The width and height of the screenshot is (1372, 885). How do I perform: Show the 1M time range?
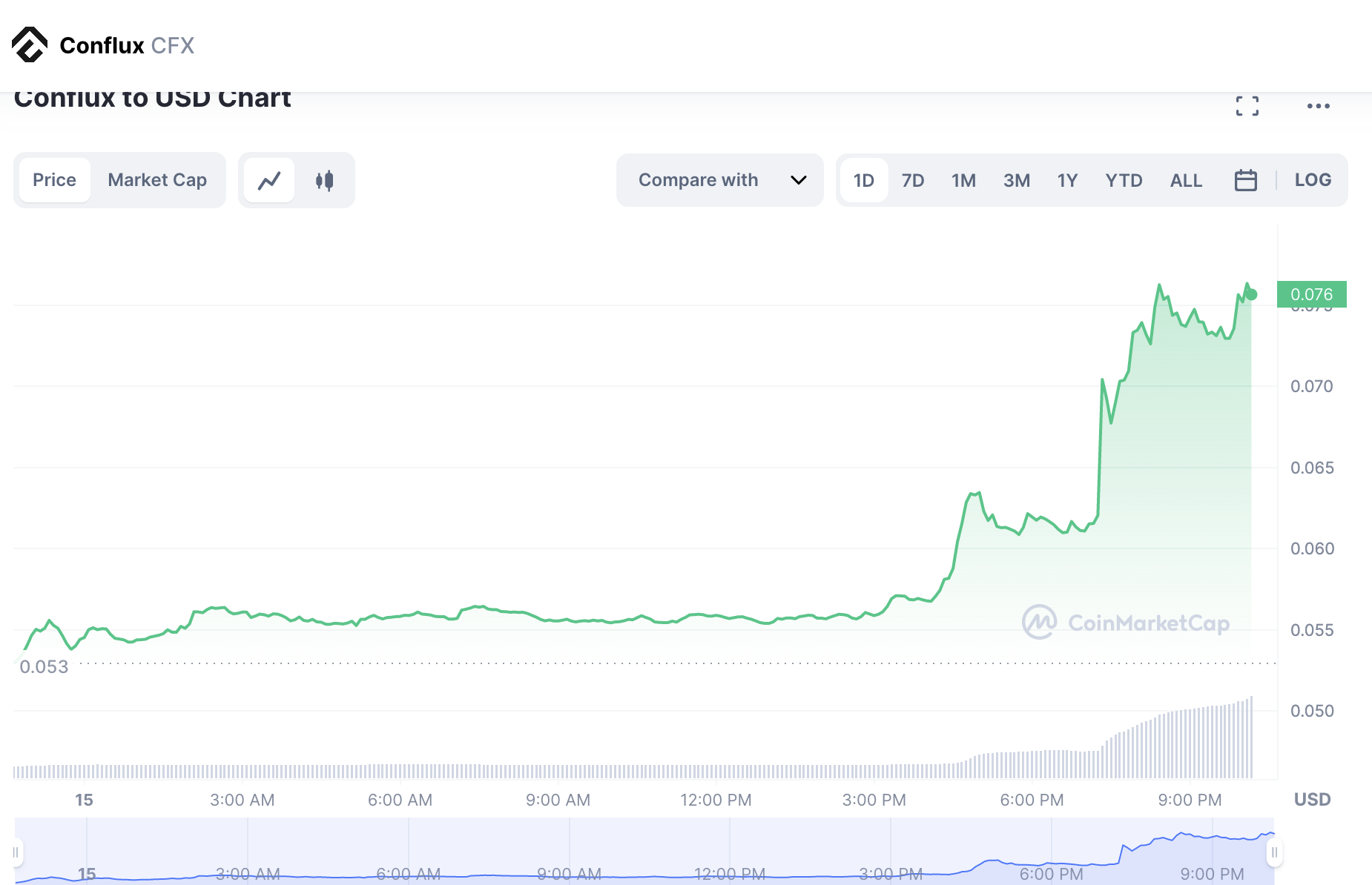point(963,180)
